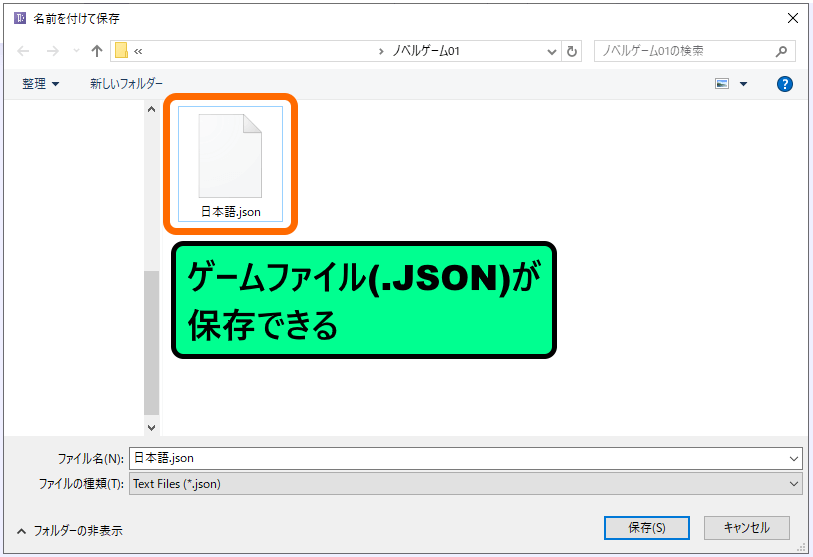The height and width of the screenshot is (557, 813).
Task: Click the キャンセル button
Action: 746,527
